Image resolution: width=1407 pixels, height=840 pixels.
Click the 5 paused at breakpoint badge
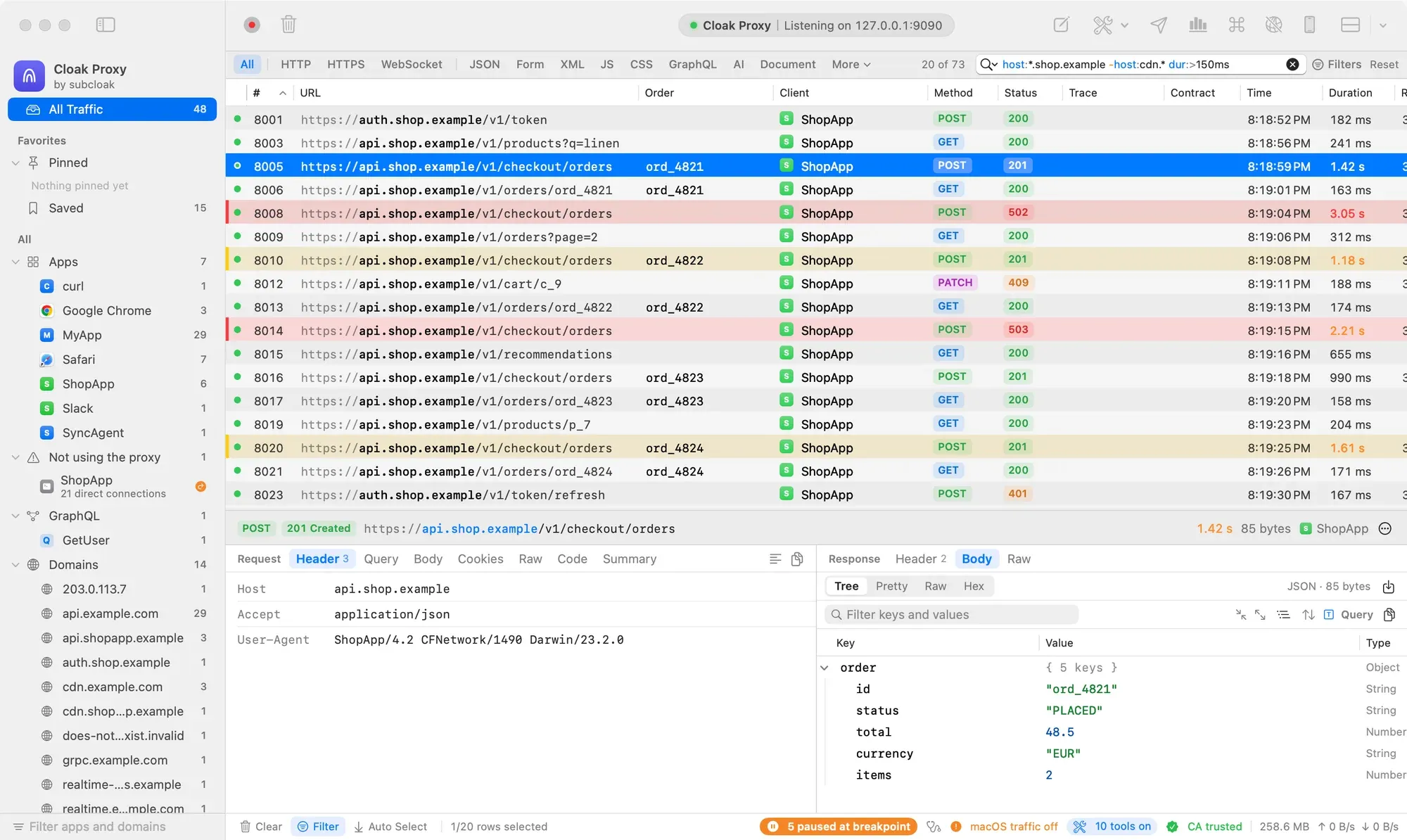[839, 827]
